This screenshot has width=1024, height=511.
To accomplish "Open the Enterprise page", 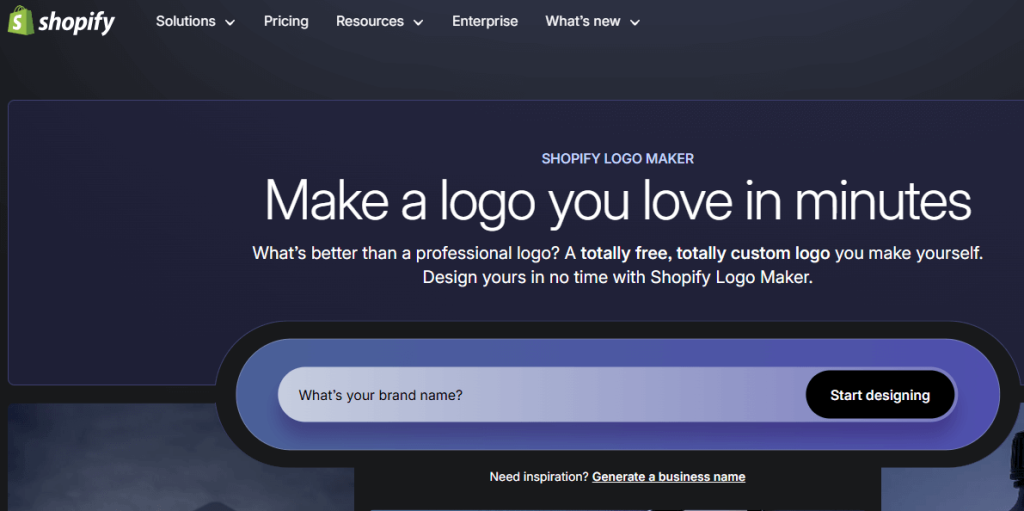I will [x=485, y=22].
